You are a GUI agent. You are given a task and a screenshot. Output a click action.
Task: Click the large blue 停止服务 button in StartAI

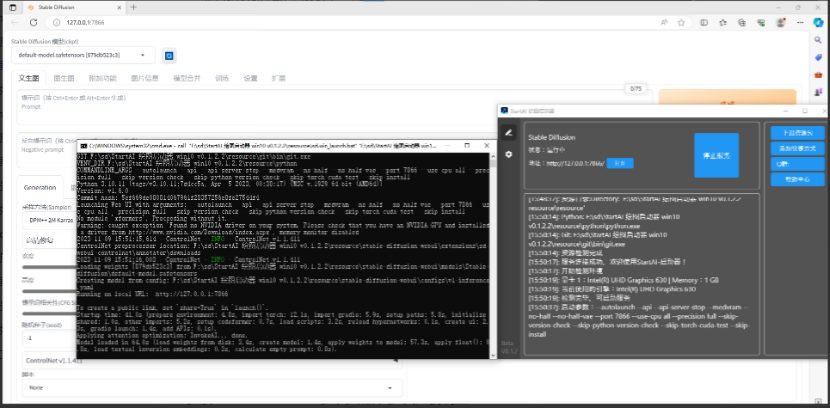click(x=716, y=156)
